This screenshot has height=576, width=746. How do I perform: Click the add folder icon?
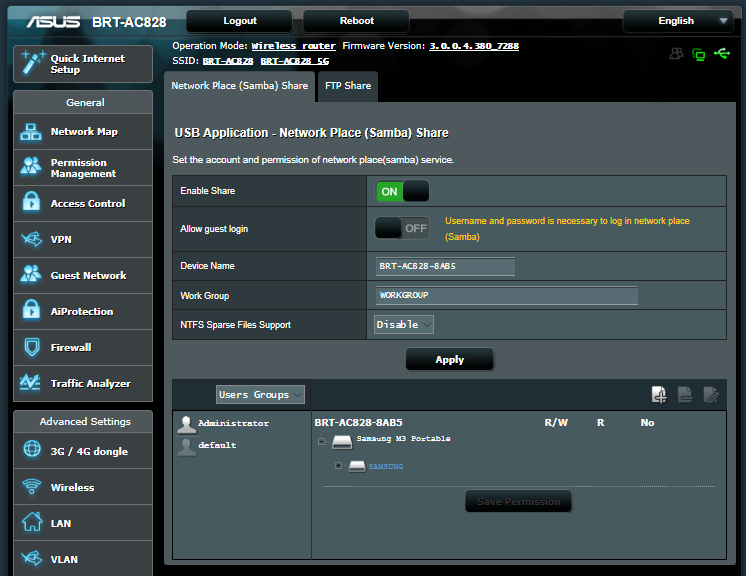pyautogui.click(x=659, y=395)
